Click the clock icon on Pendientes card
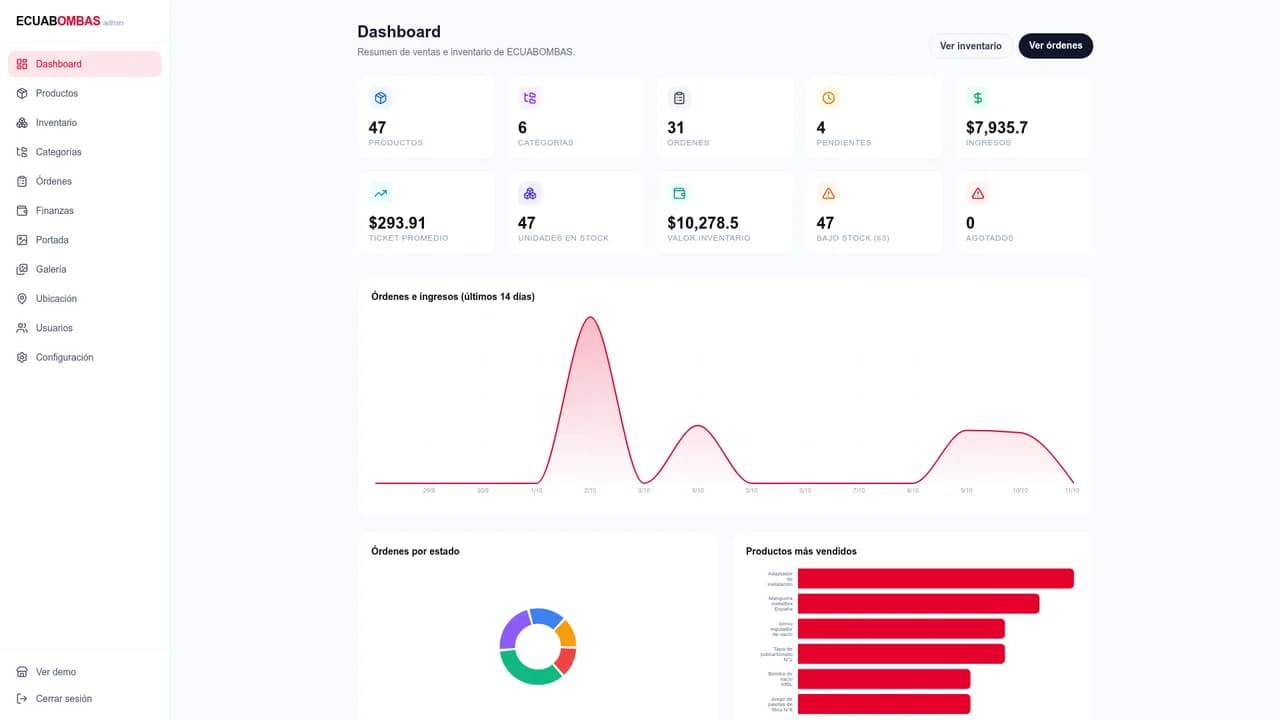 [828, 98]
